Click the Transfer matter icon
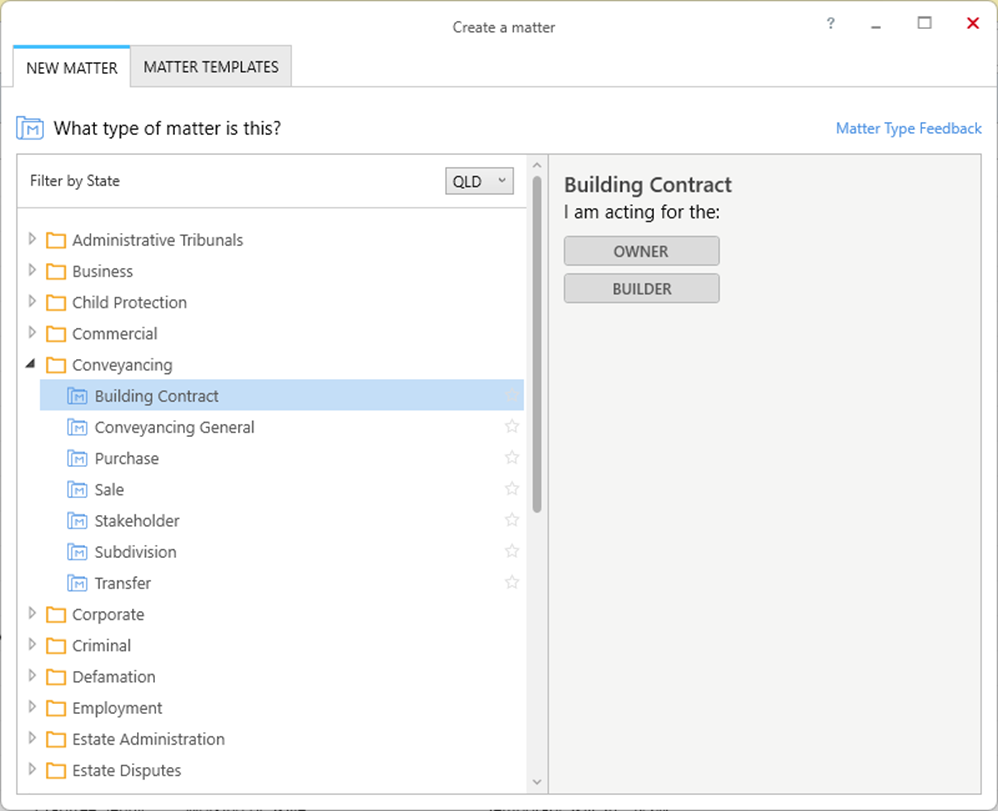 pos(77,583)
